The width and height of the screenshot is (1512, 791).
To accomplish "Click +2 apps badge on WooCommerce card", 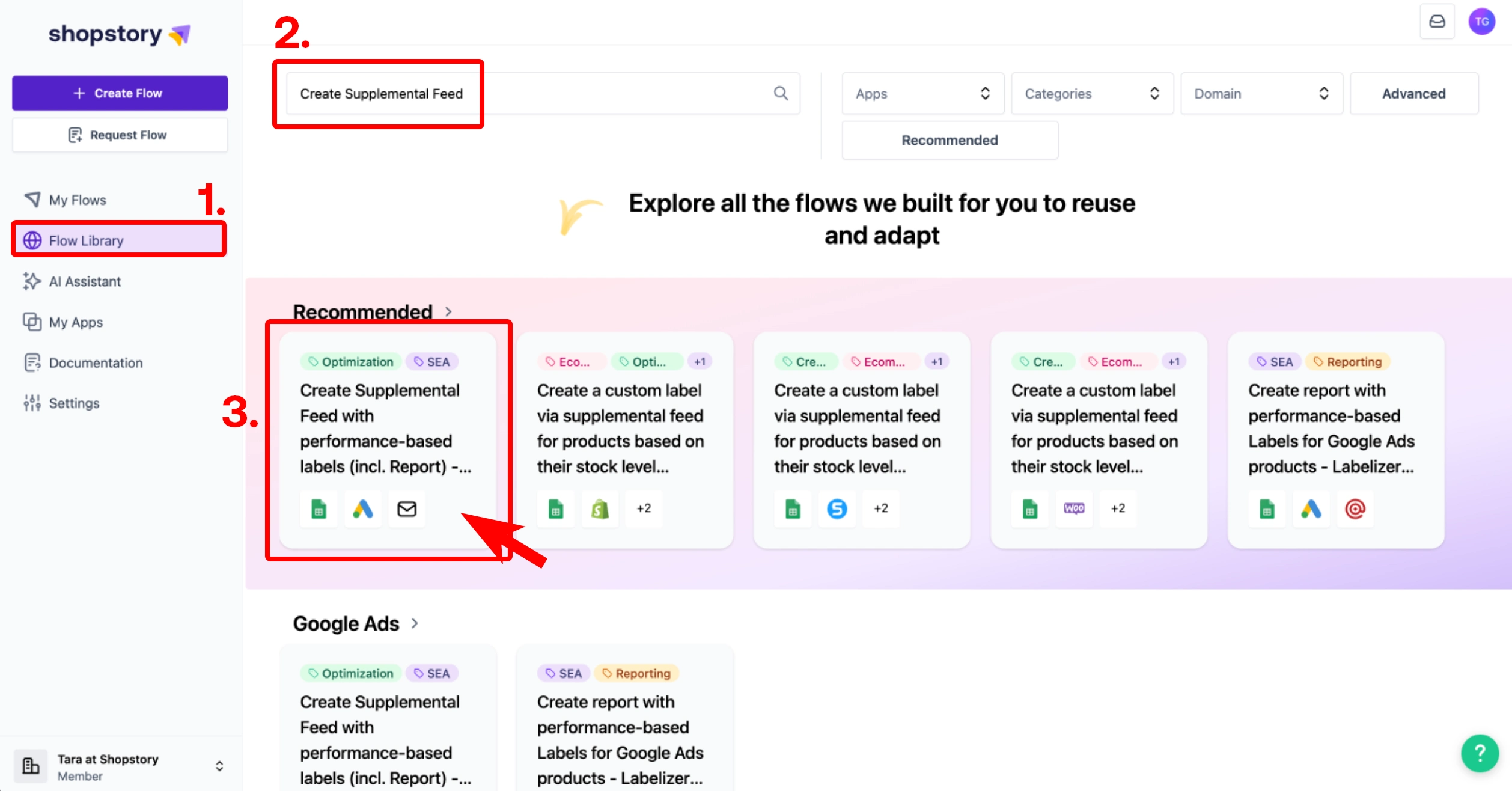I will coord(1118,508).
